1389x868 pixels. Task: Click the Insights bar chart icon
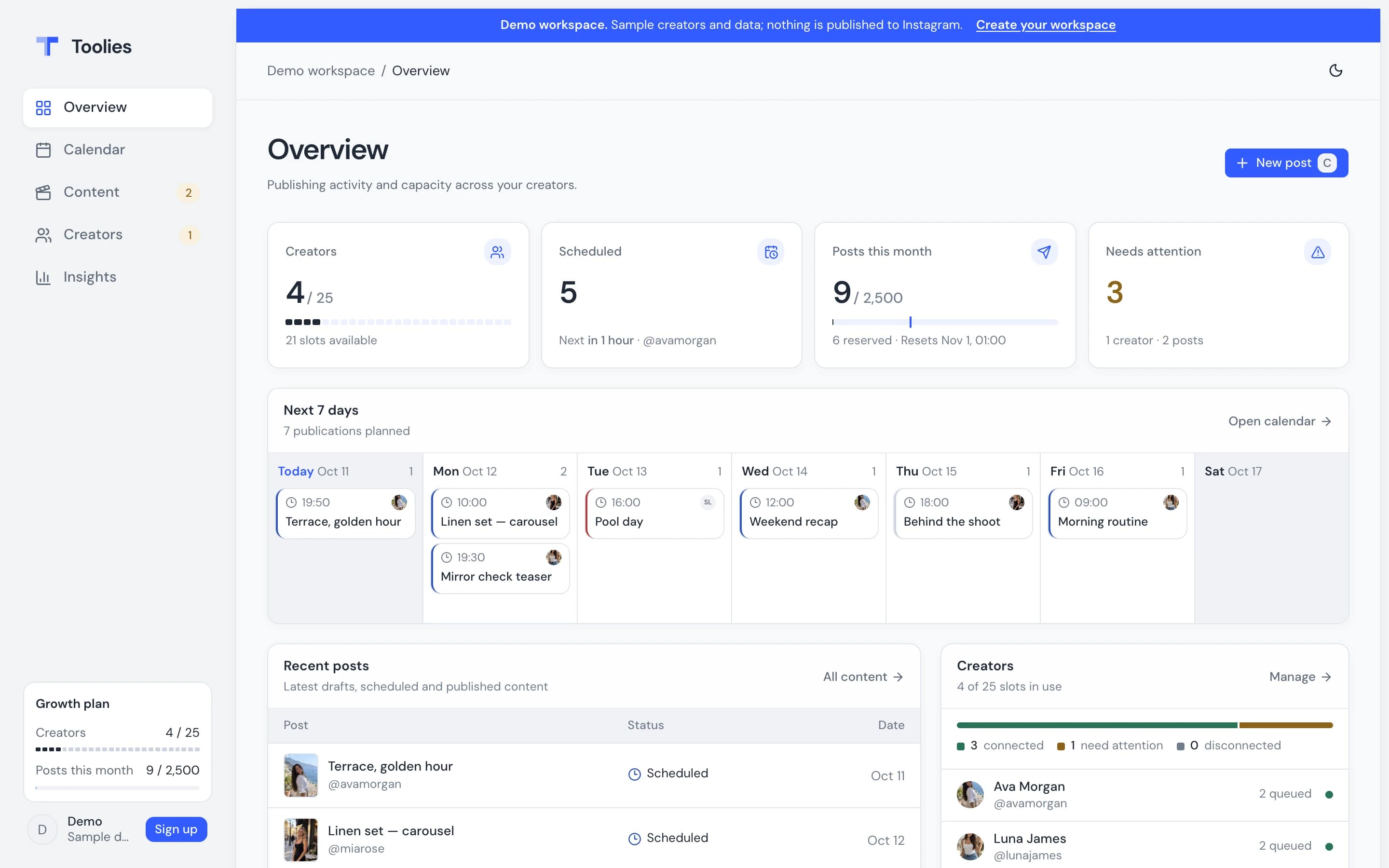point(43,277)
